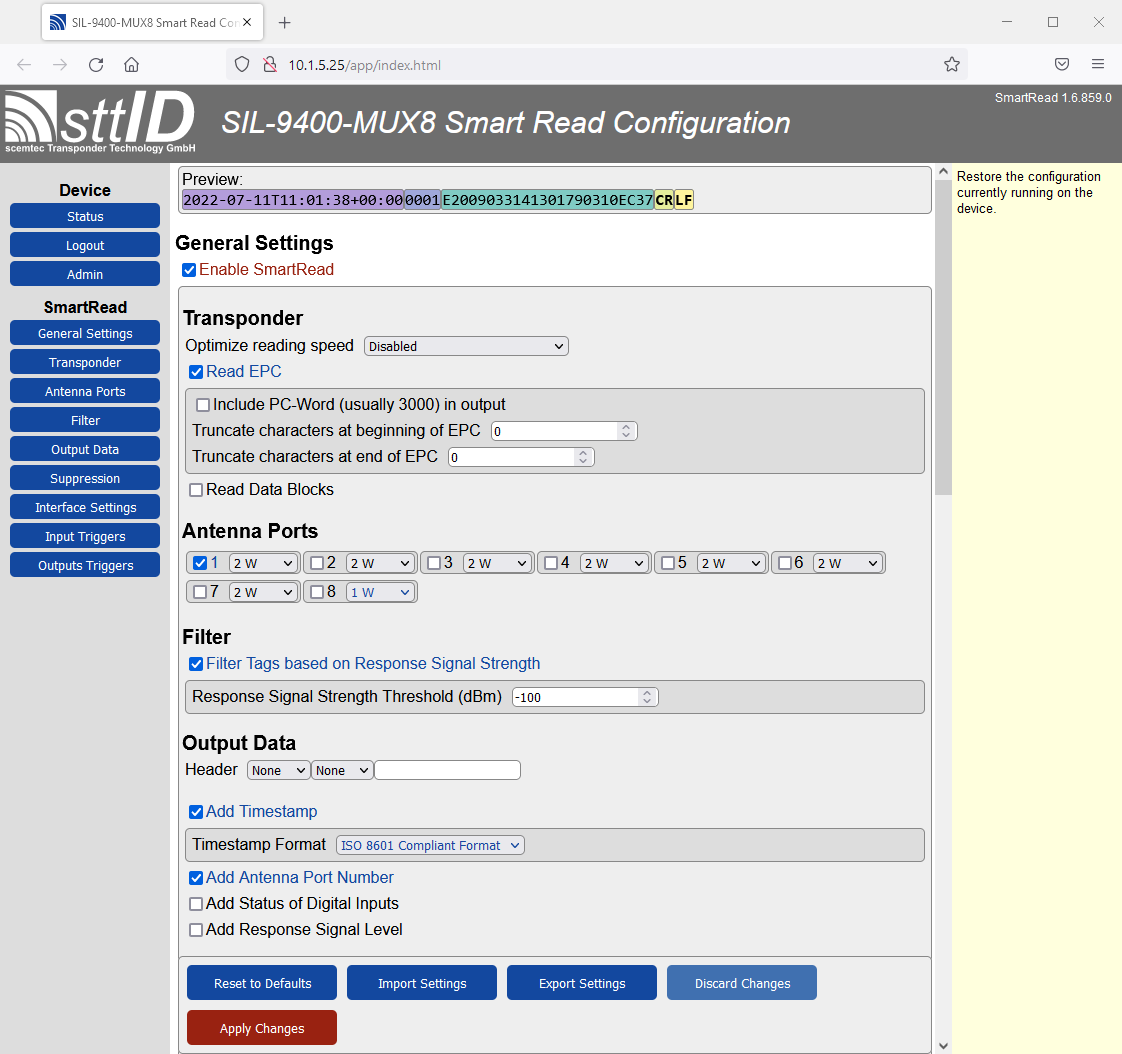Uncheck Add Antenna Port Number

(x=196, y=878)
